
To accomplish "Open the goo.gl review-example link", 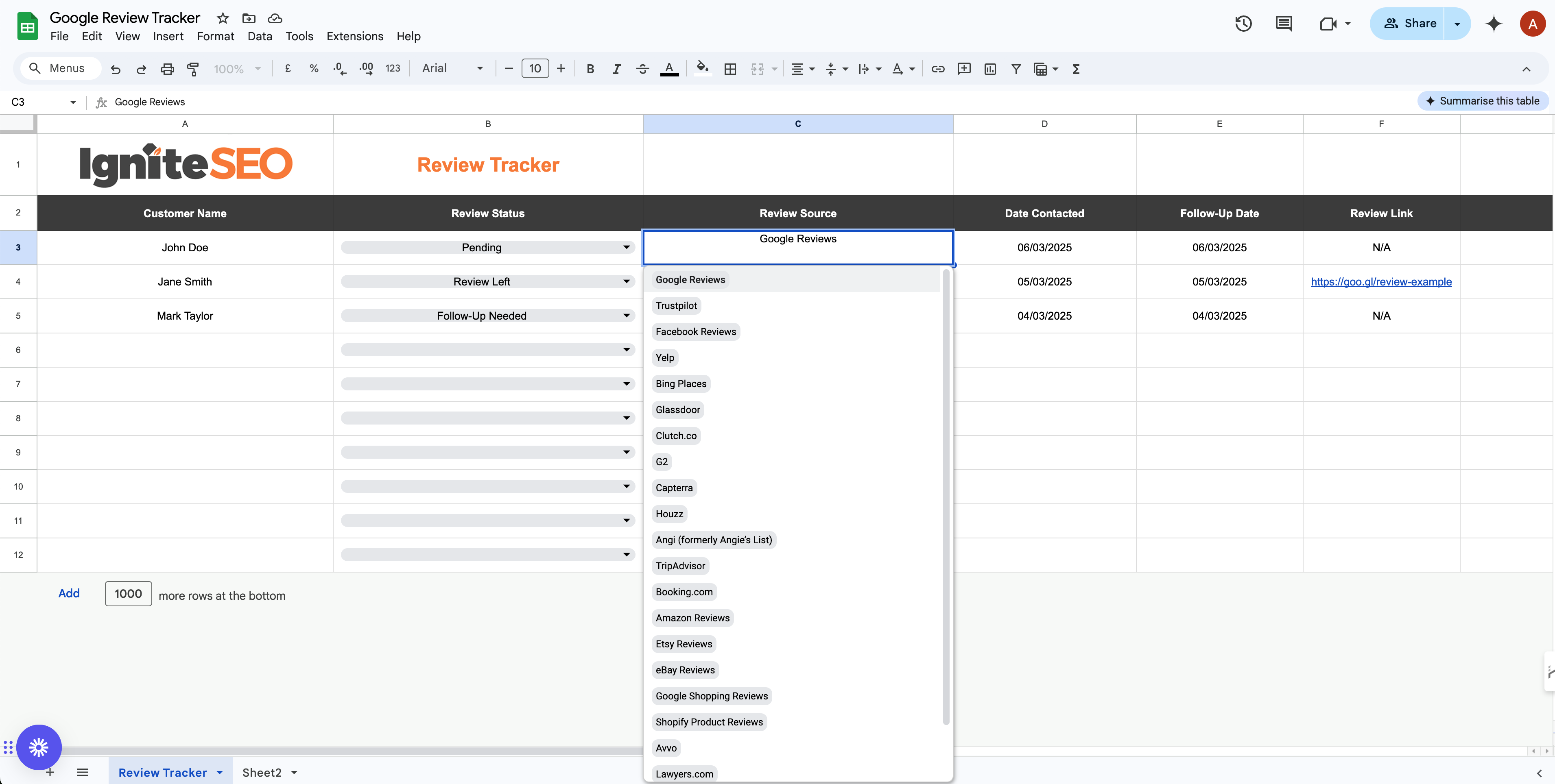I will pos(1381,282).
